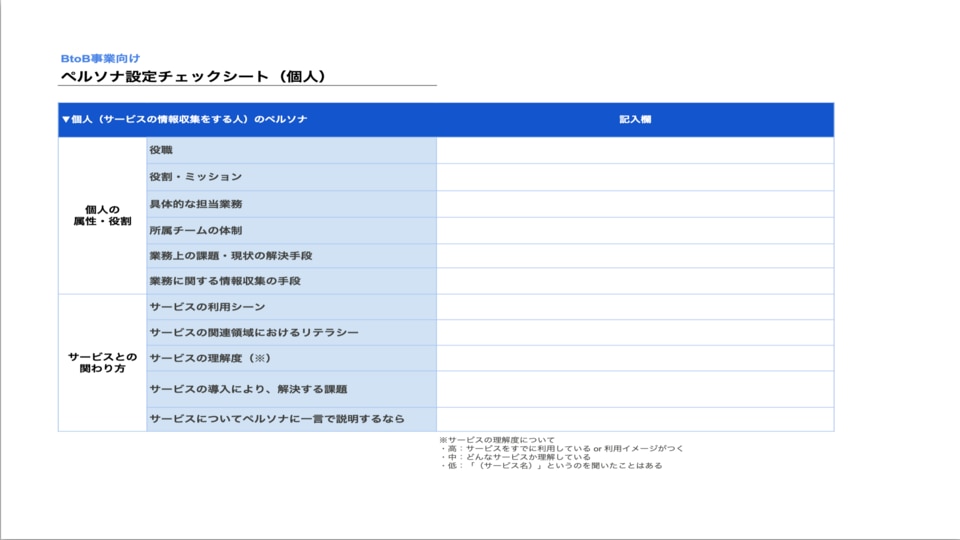Click the '業務に関する情報収集の手段' label
This screenshot has width=960, height=540.
pyautogui.click(x=225, y=281)
